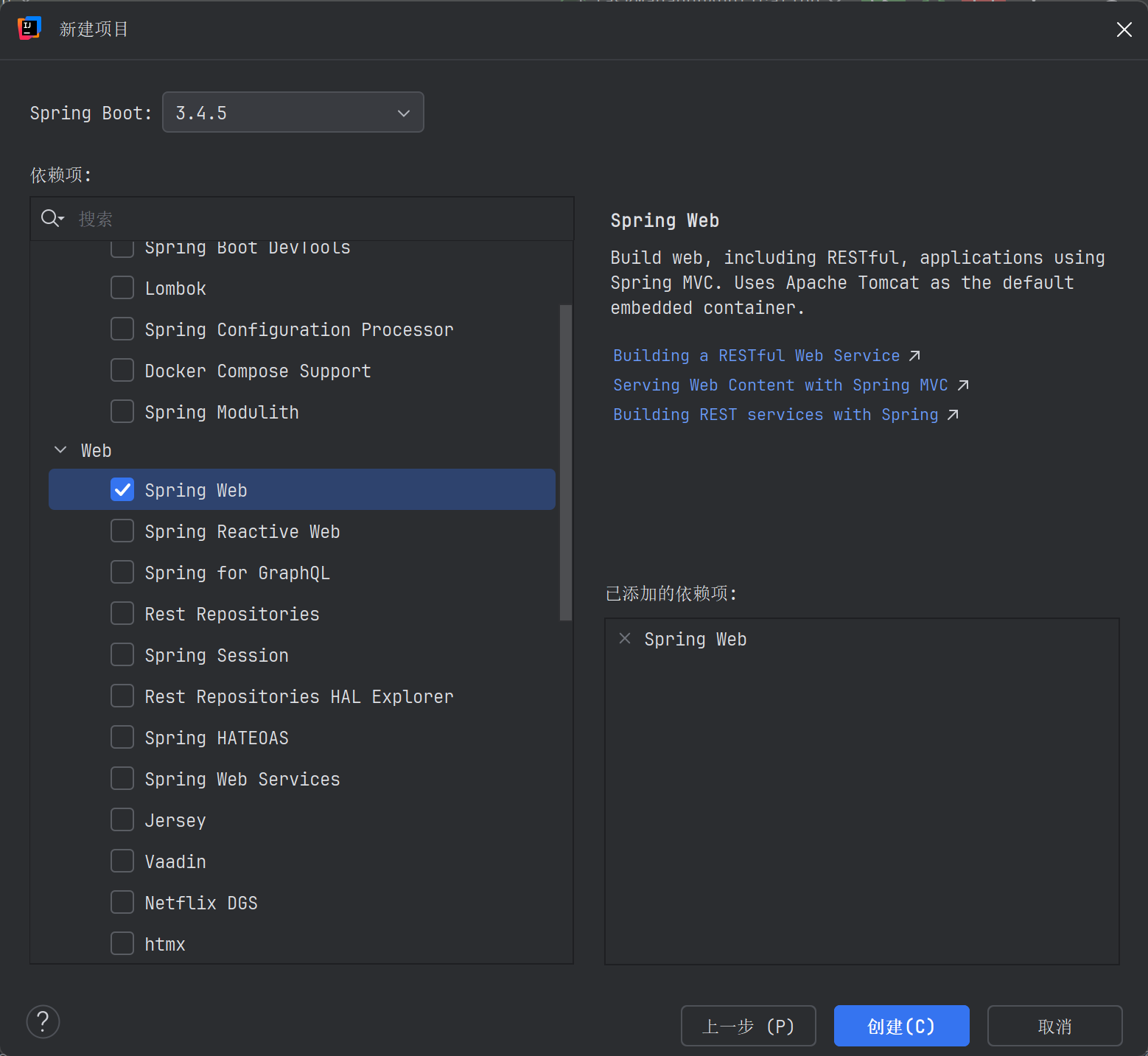
Task: Click the Web category label
Action: pyautogui.click(x=96, y=450)
